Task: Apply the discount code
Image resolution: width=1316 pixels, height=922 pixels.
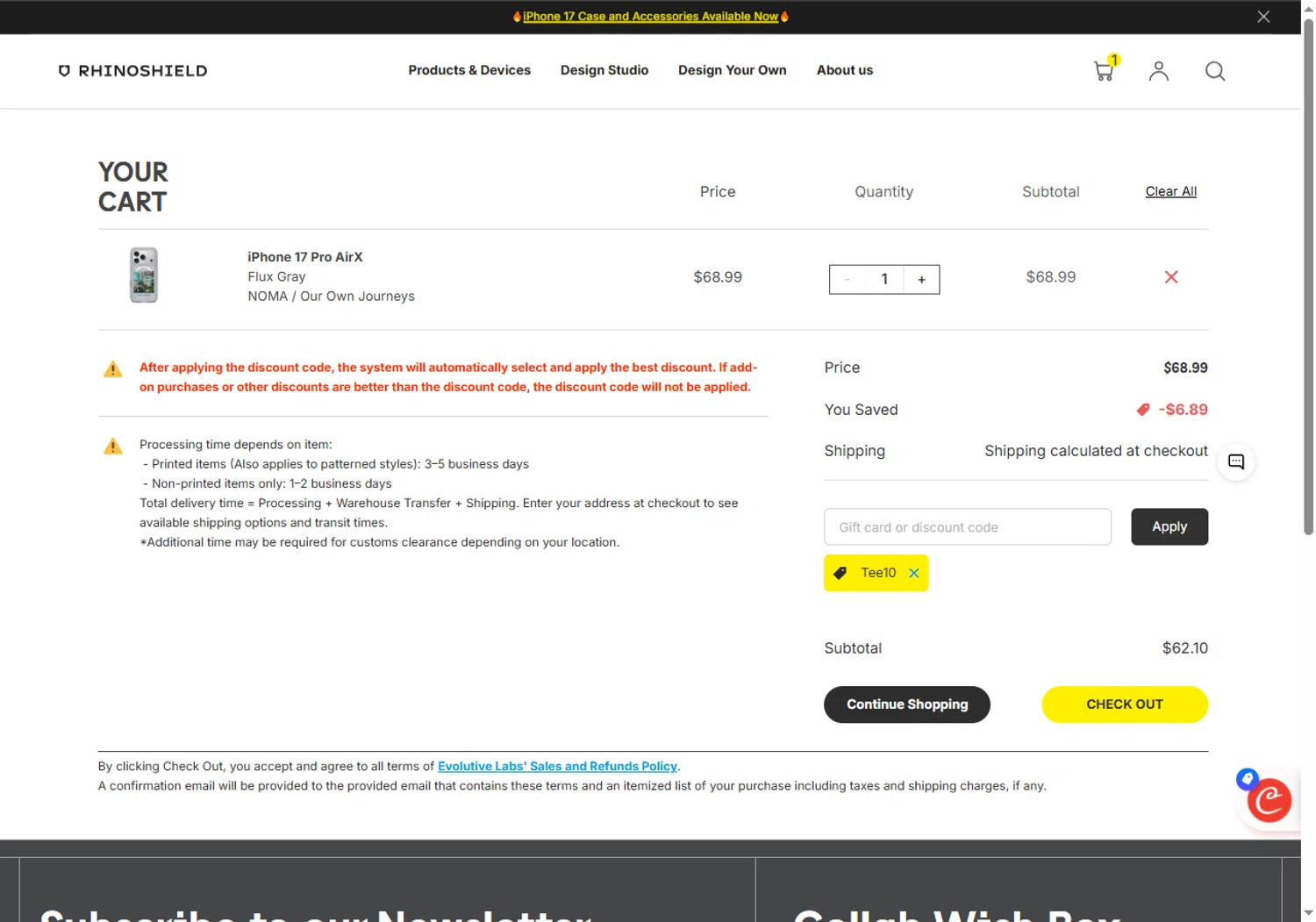Action: coord(1169,527)
